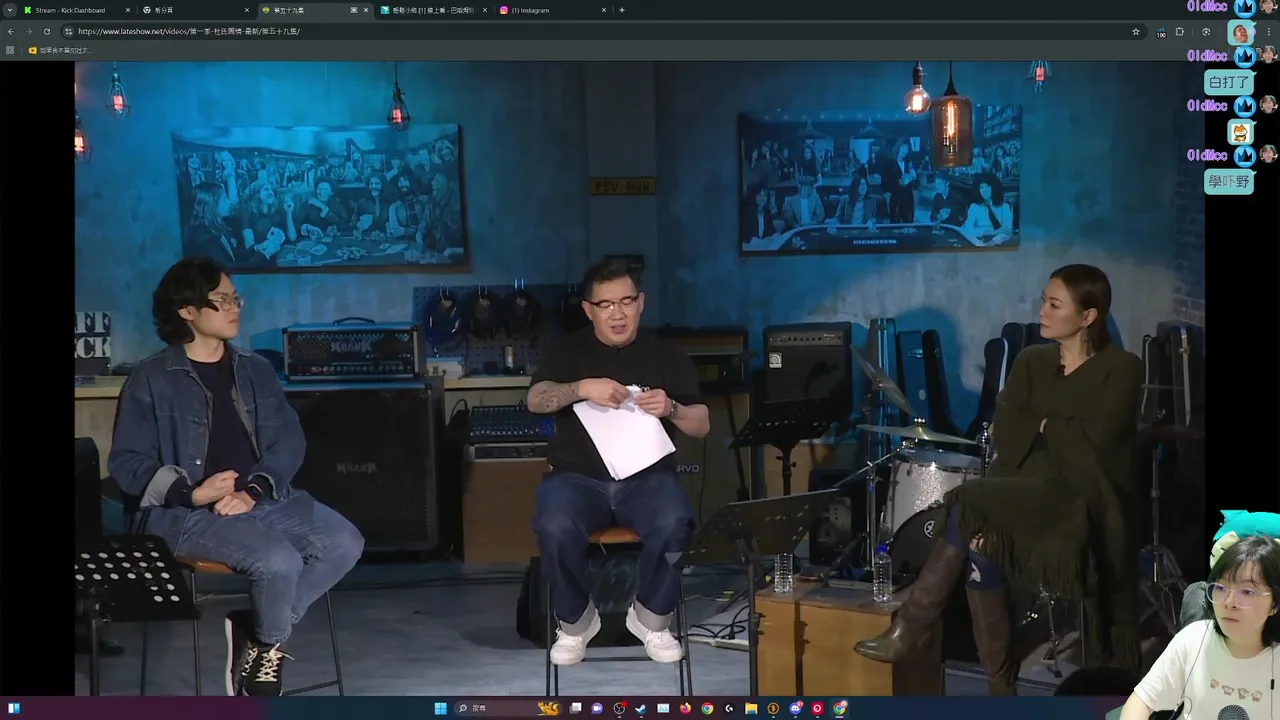Screen dimensions: 1280x720
Task: Open OBS Studio from the taskbar
Action: coord(619,708)
